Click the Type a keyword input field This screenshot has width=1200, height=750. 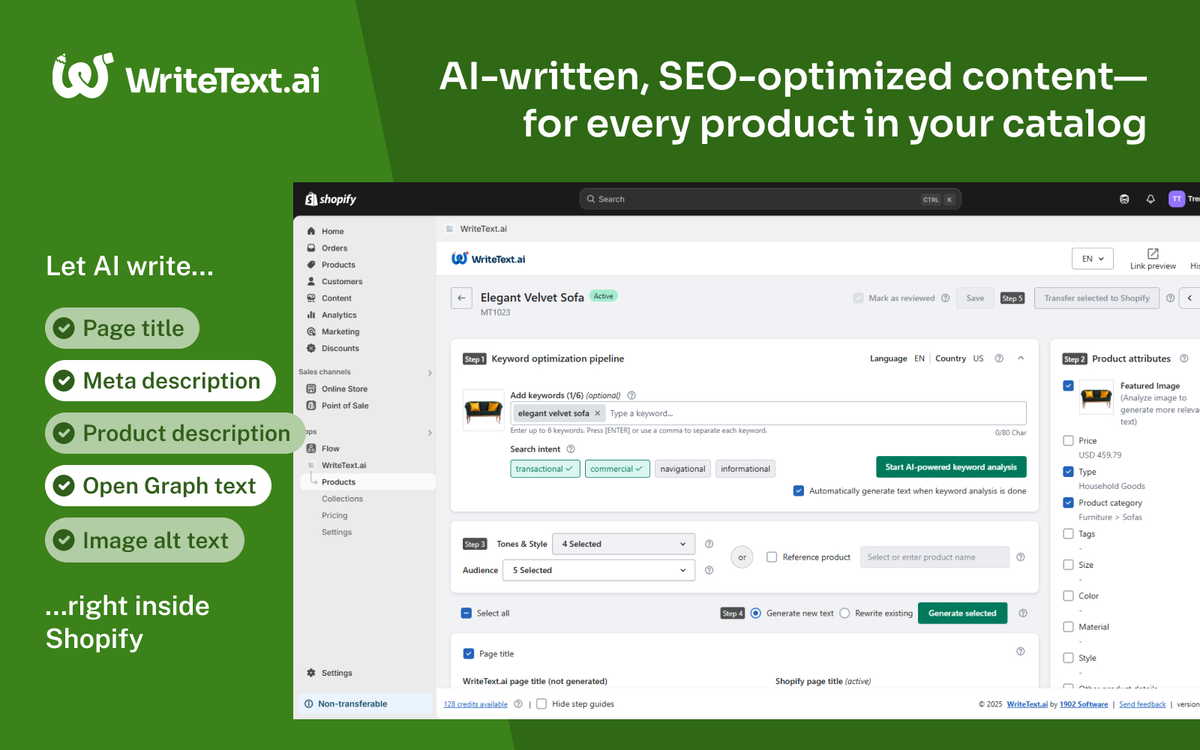point(810,413)
